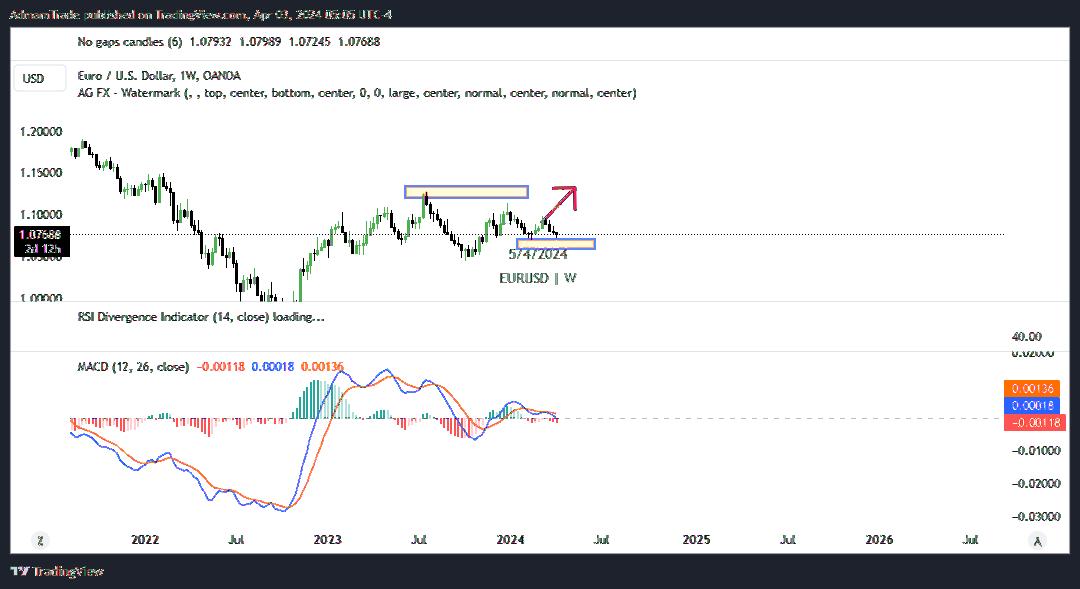Click the 2022 time axis label
Screen dimensions: 1080x589
click(145, 539)
